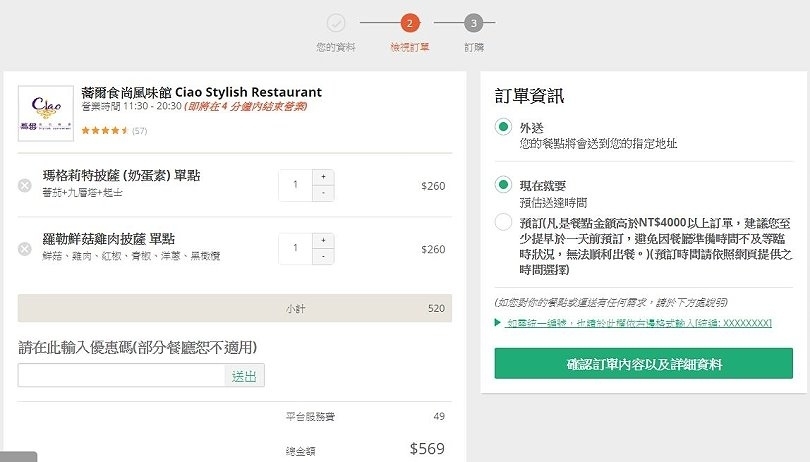Image resolution: width=810 pixels, height=462 pixels.
Task: Select the 外送 delivery option
Action: [x=503, y=127]
